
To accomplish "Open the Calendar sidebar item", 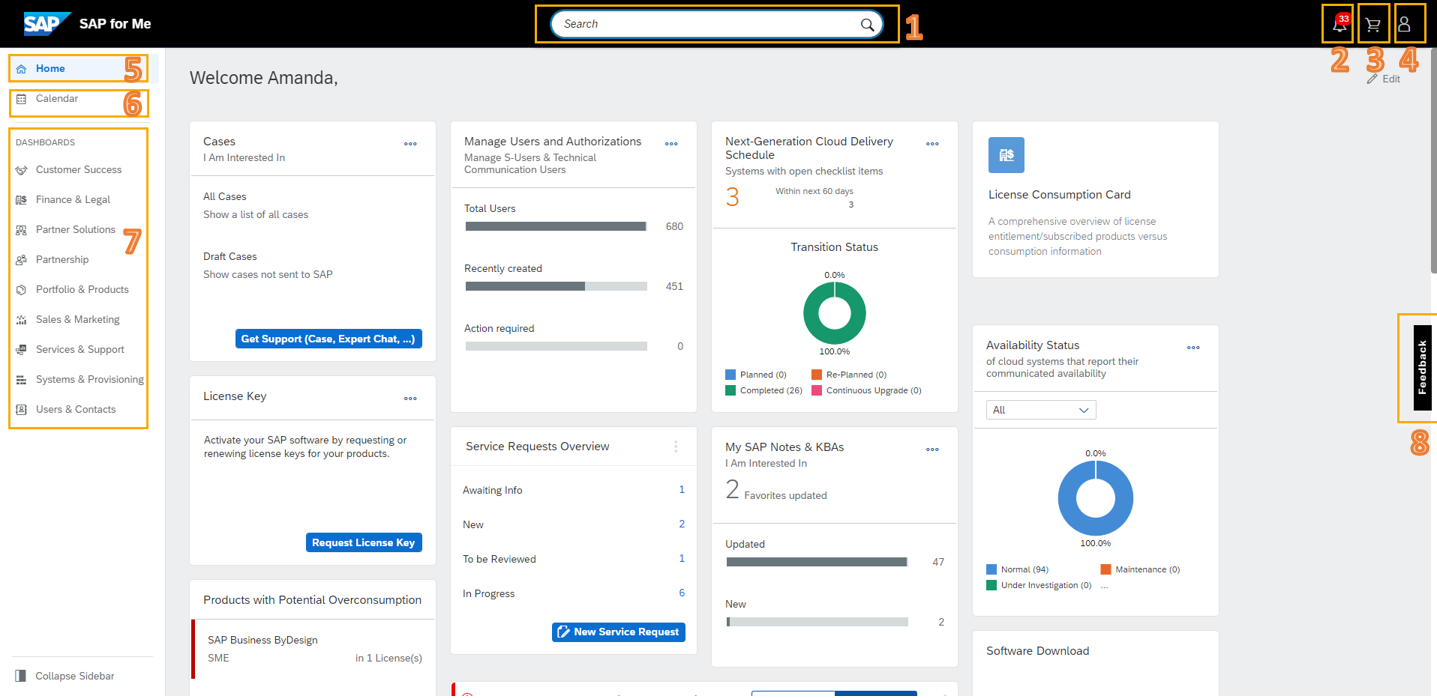I will [x=57, y=99].
